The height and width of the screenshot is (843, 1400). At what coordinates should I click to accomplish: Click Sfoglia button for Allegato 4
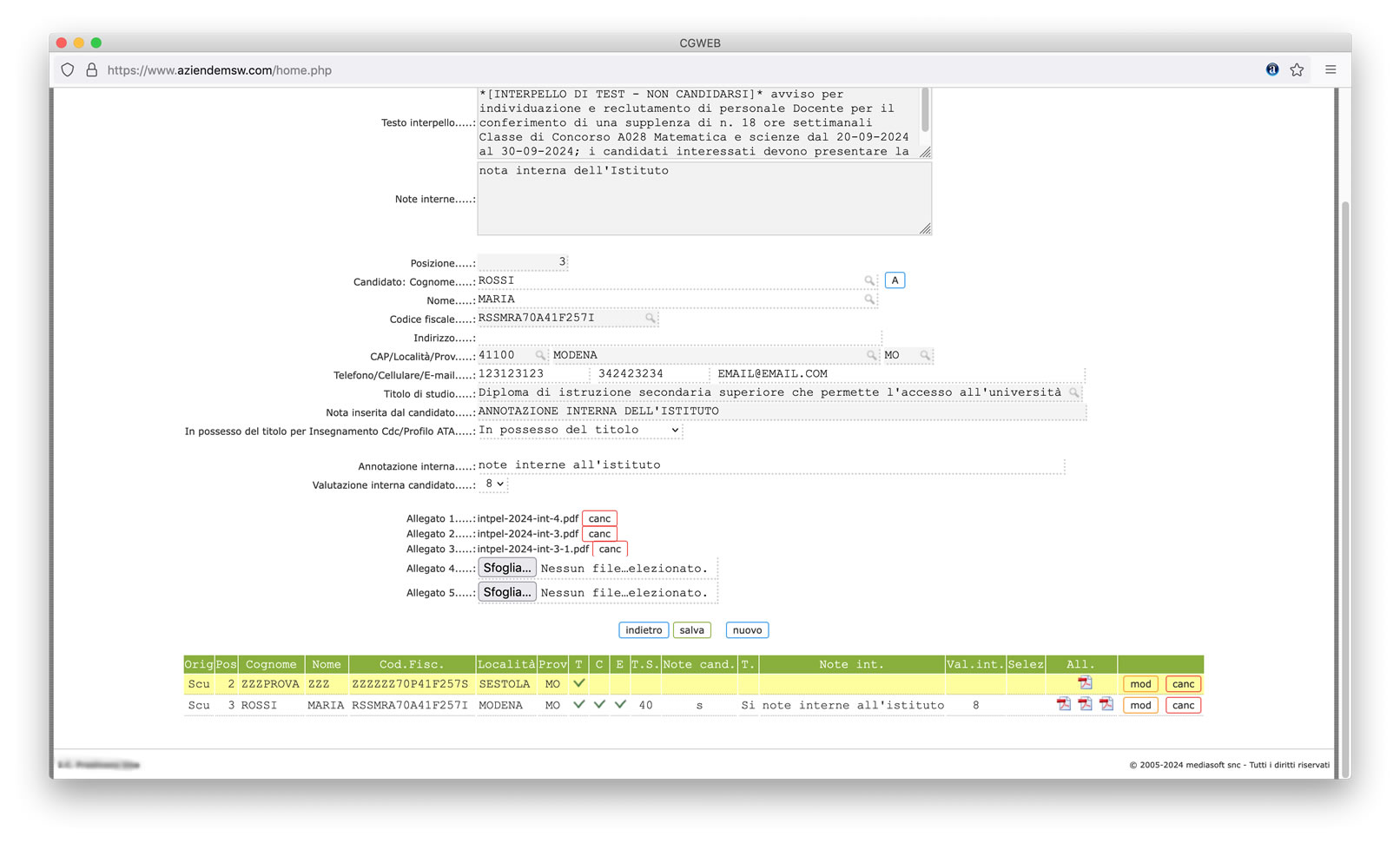[x=507, y=568]
